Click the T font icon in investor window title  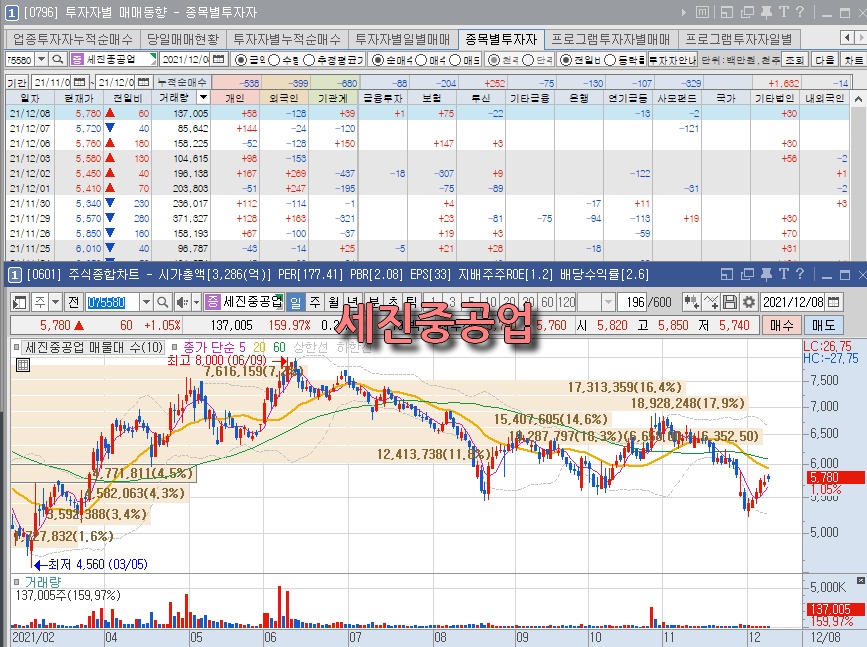pyautogui.click(x=784, y=12)
